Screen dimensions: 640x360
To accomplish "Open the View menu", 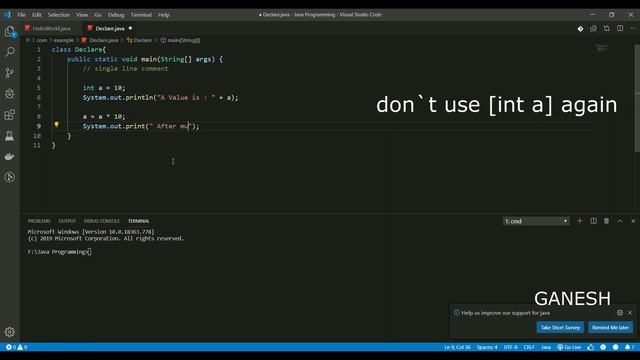I will [x=82, y=15].
